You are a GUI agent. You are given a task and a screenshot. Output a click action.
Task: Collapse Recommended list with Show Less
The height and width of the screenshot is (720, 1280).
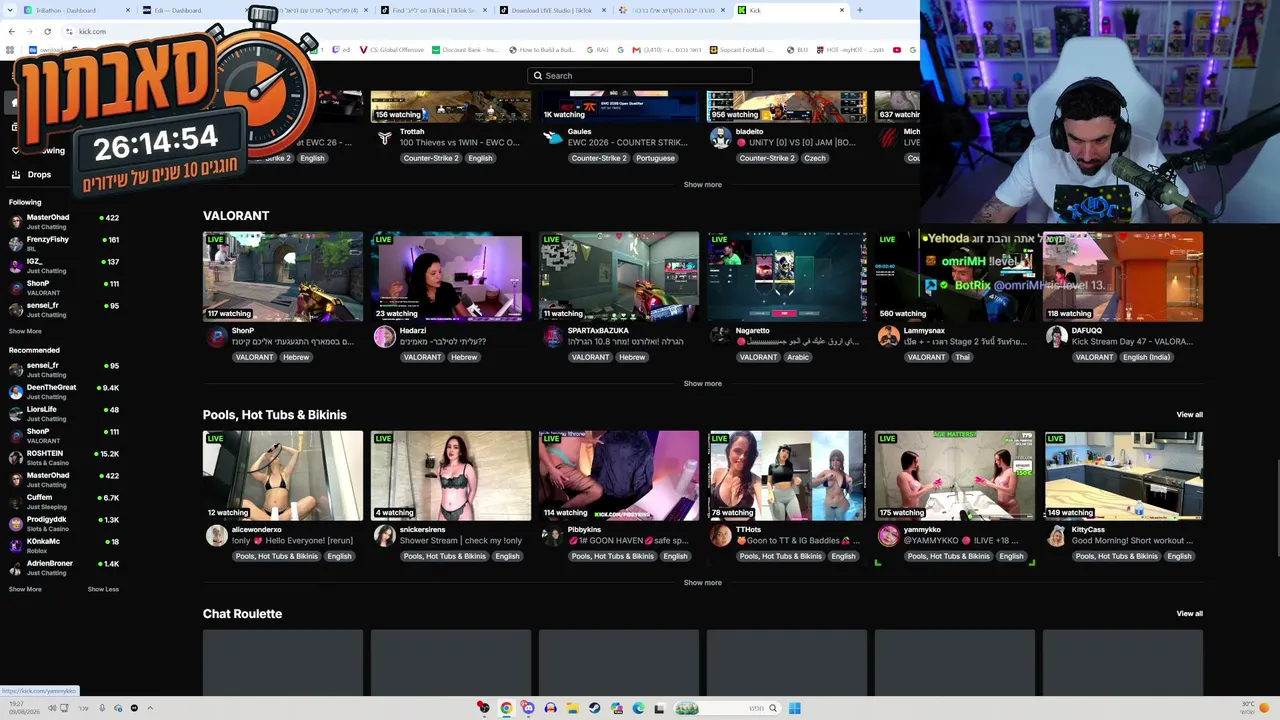click(103, 589)
